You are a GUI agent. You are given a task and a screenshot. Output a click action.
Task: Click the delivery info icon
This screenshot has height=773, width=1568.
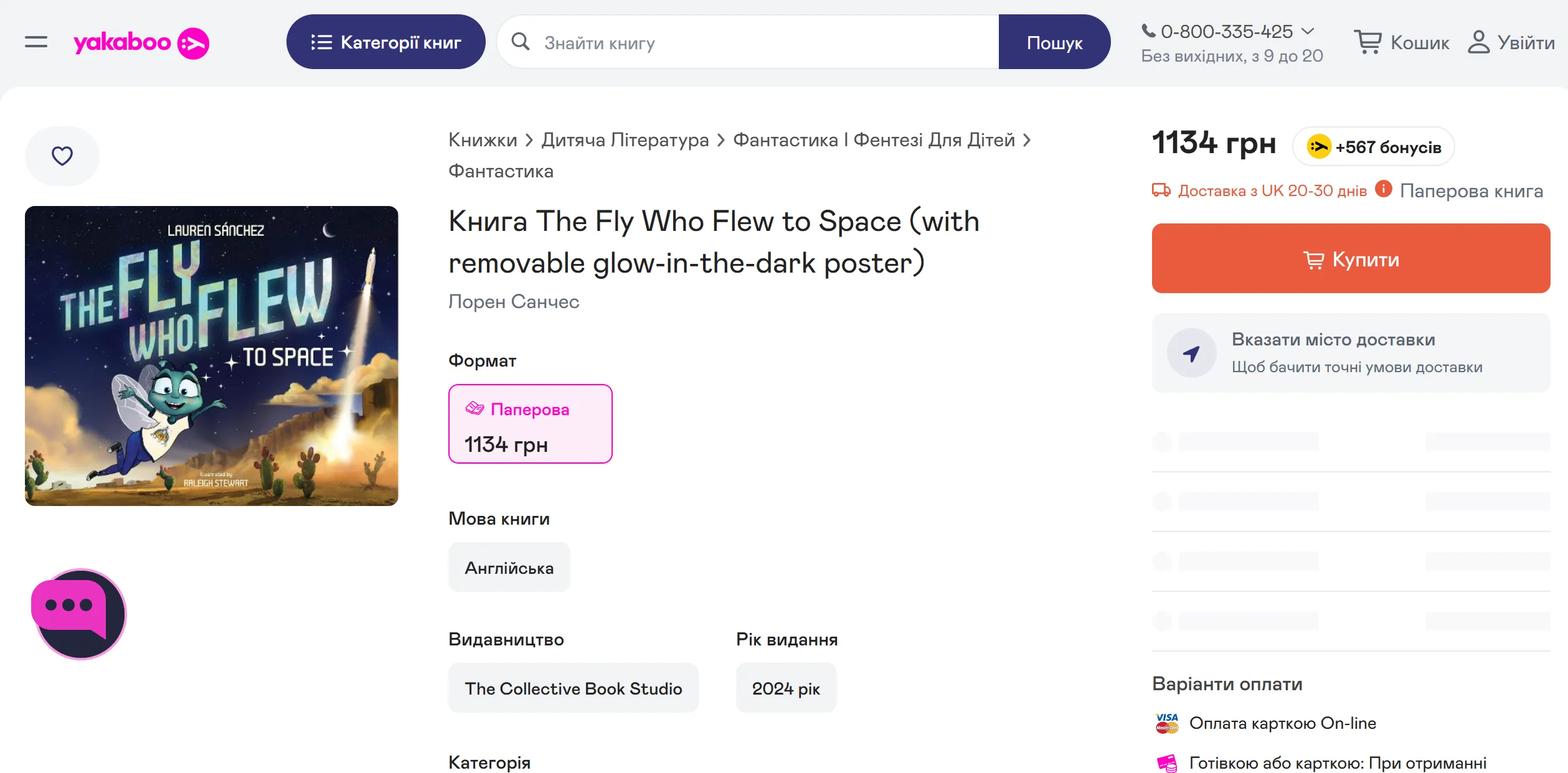tap(1384, 189)
